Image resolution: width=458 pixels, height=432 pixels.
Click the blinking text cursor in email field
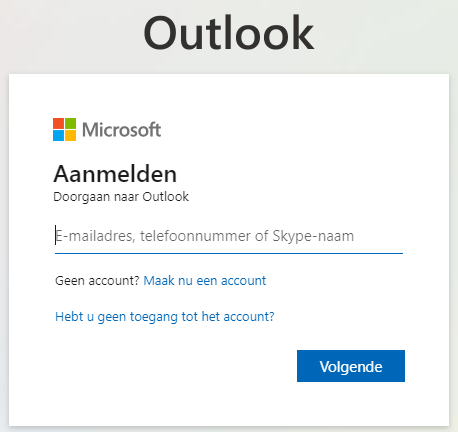pyautogui.click(x=55, y=235)
